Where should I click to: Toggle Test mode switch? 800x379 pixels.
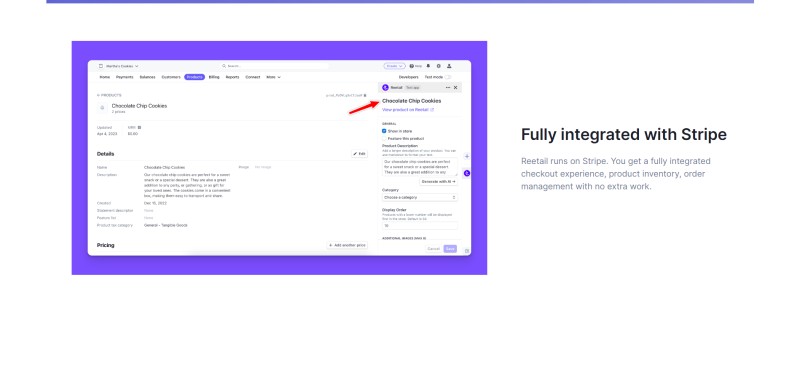[x=447, y=77]
